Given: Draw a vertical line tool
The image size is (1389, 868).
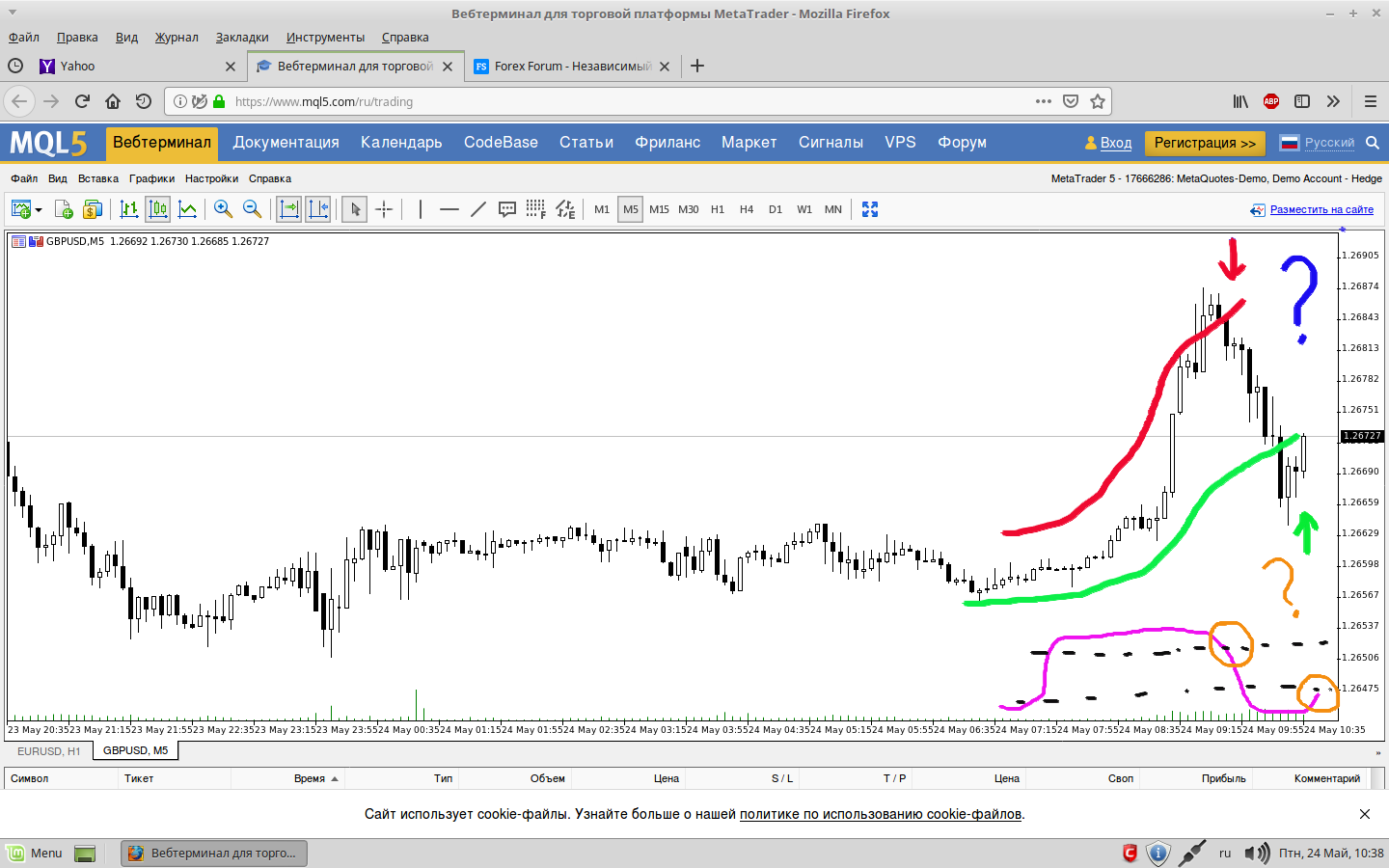Looking at the screenshot, I should click(x=421, y=209).
